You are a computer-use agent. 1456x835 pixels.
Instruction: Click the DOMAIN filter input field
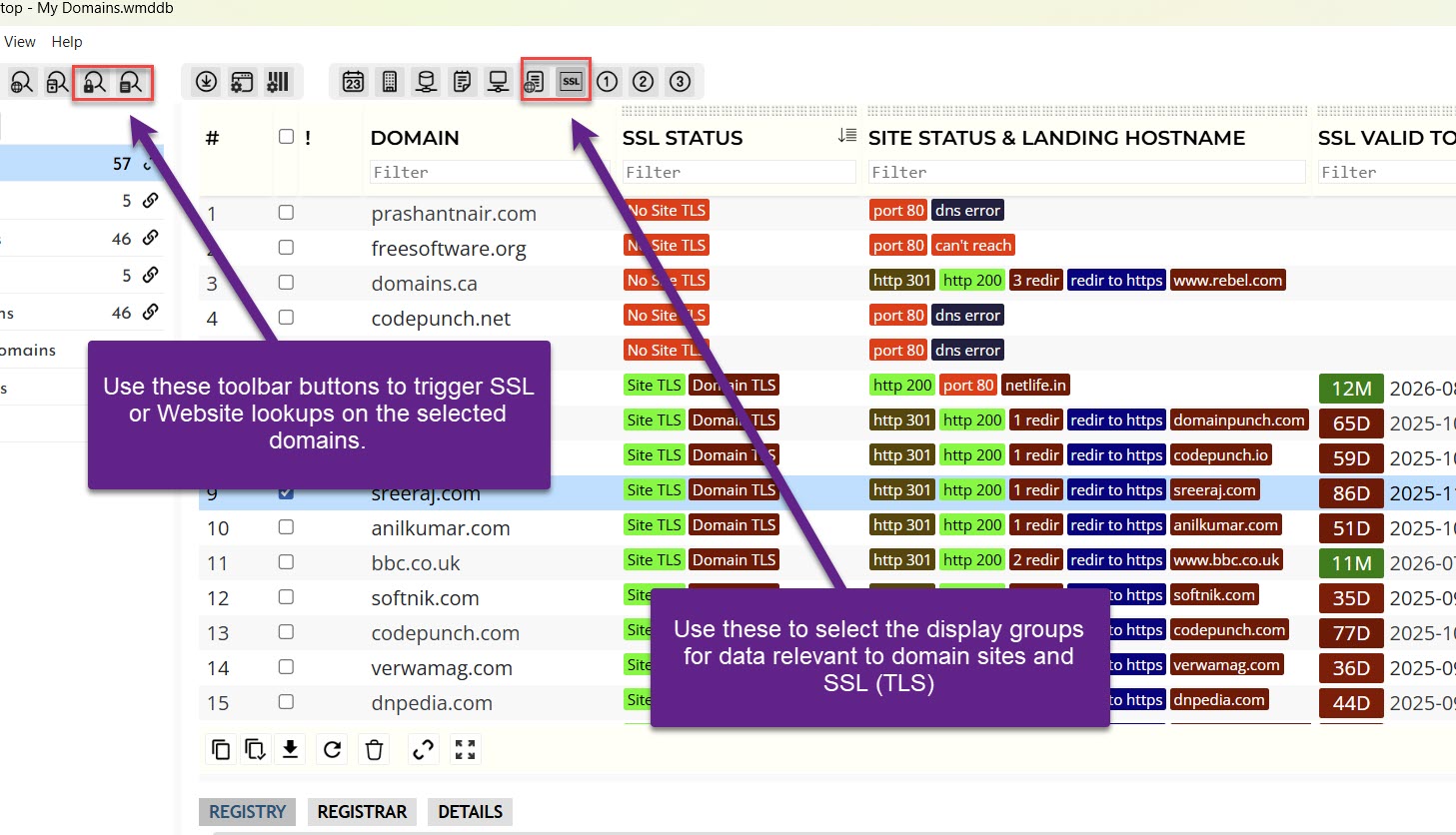coord(490,173)
